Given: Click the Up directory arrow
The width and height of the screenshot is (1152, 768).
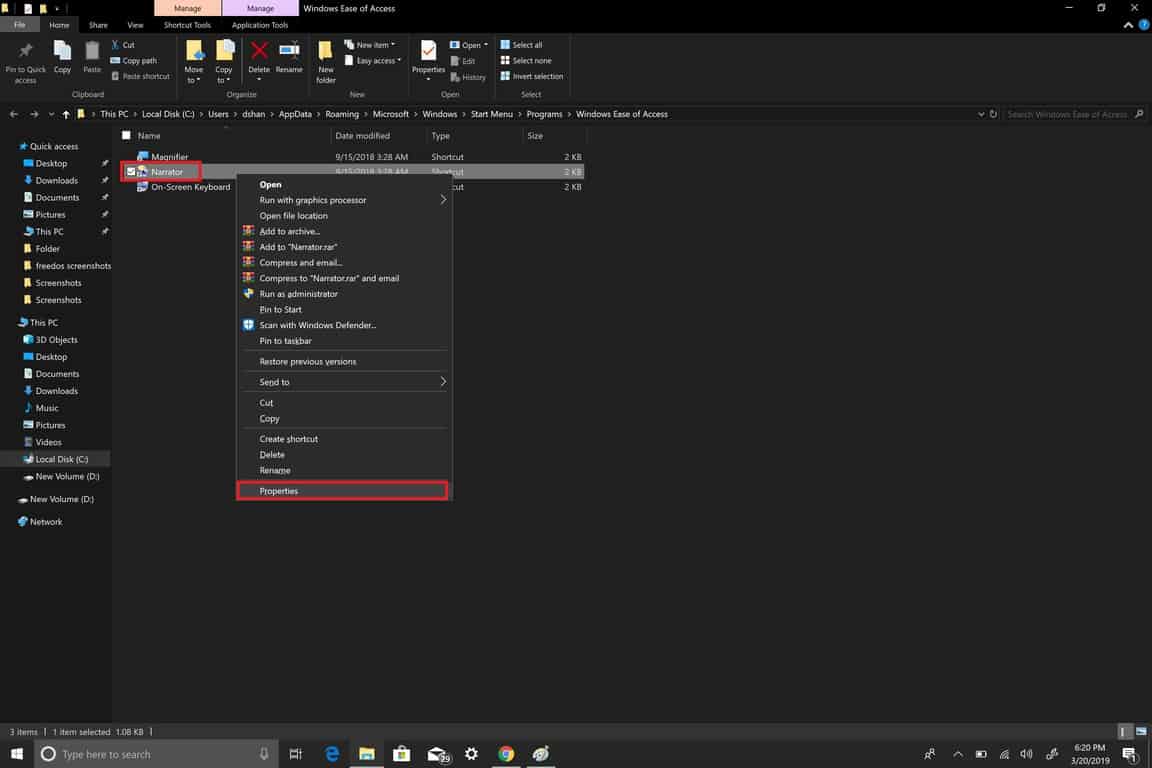Looking at the screenshot, I should click(66, 114).
